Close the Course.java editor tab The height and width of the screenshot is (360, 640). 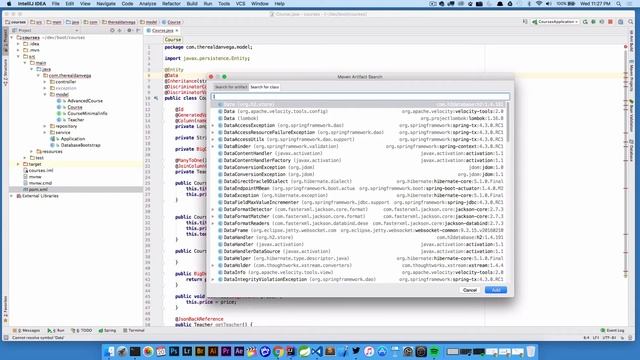(x=177, y=31)
